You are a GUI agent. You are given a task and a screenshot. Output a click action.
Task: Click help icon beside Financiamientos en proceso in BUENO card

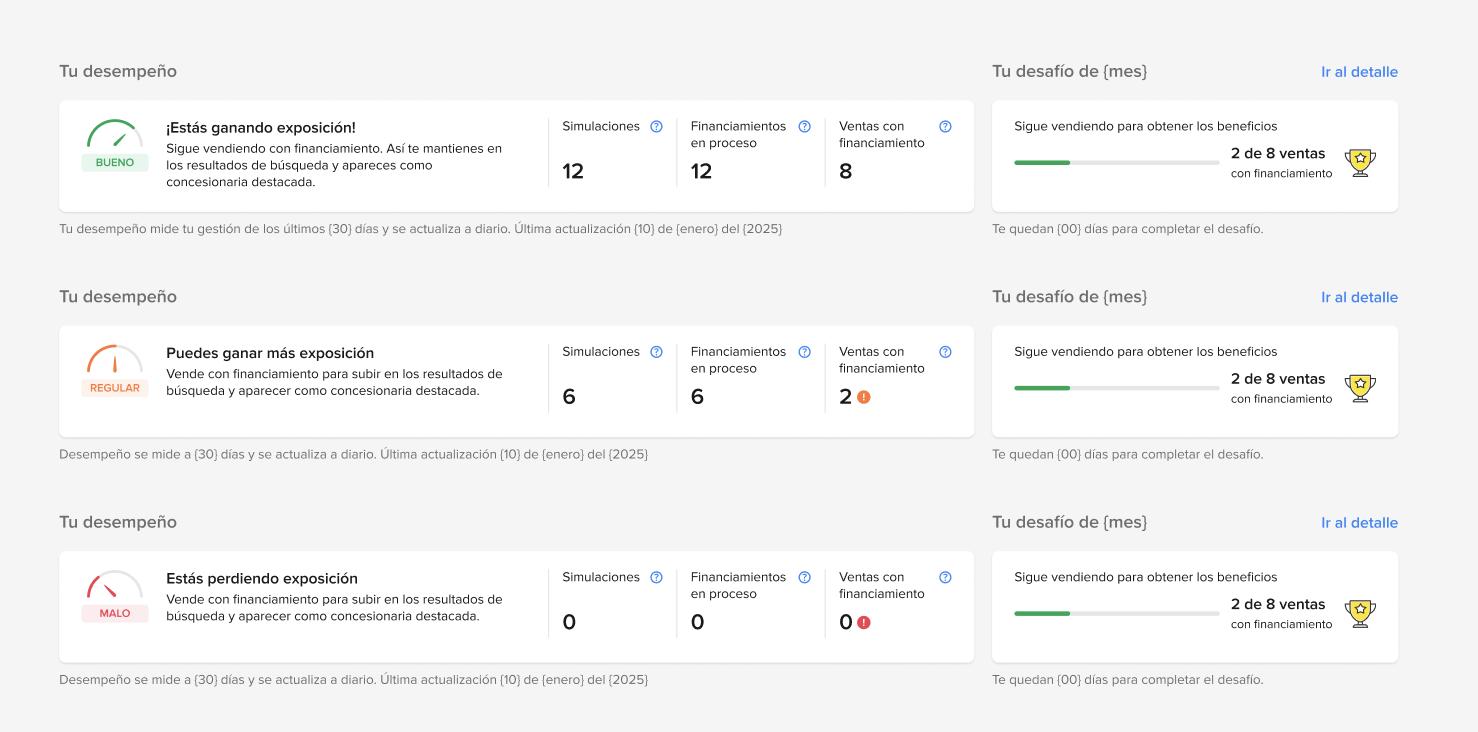click(804, 127)
